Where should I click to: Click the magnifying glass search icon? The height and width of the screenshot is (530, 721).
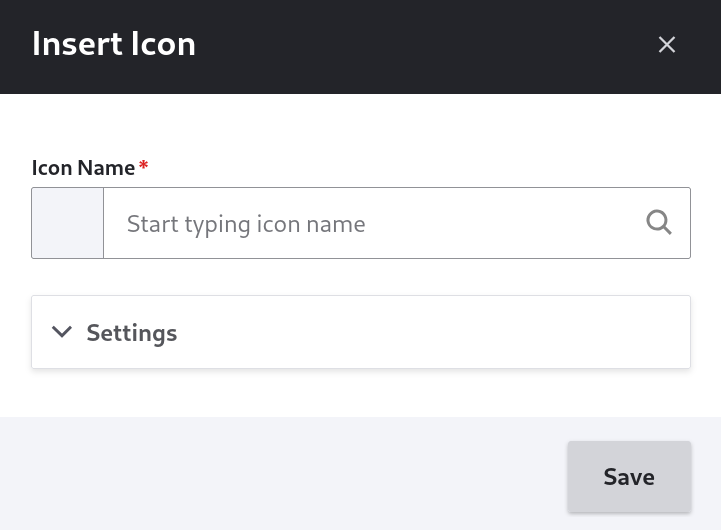tap(659, 222)
